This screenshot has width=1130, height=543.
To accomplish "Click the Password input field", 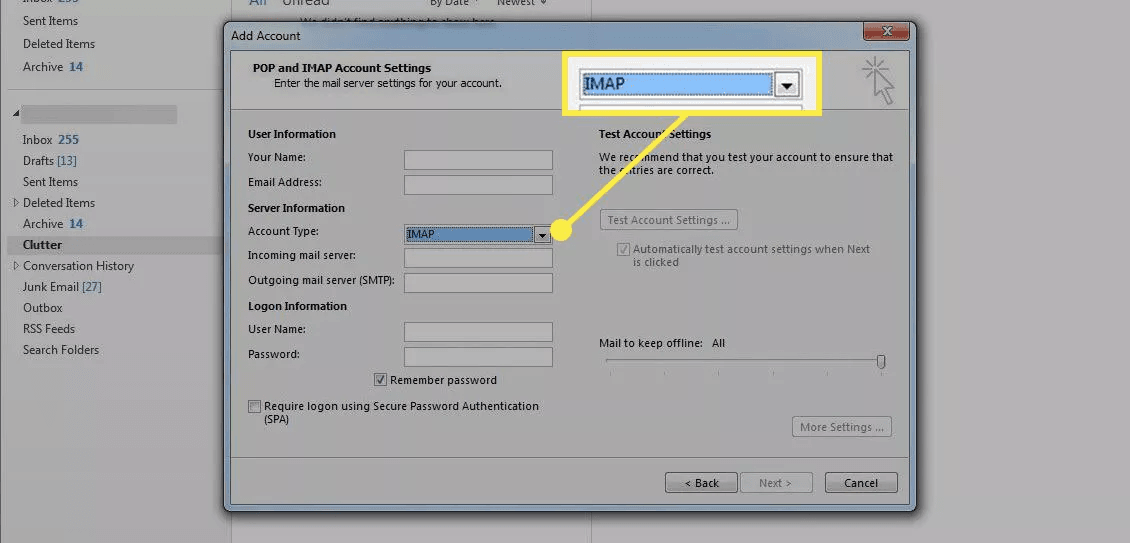I will click(x=478, y=357).
